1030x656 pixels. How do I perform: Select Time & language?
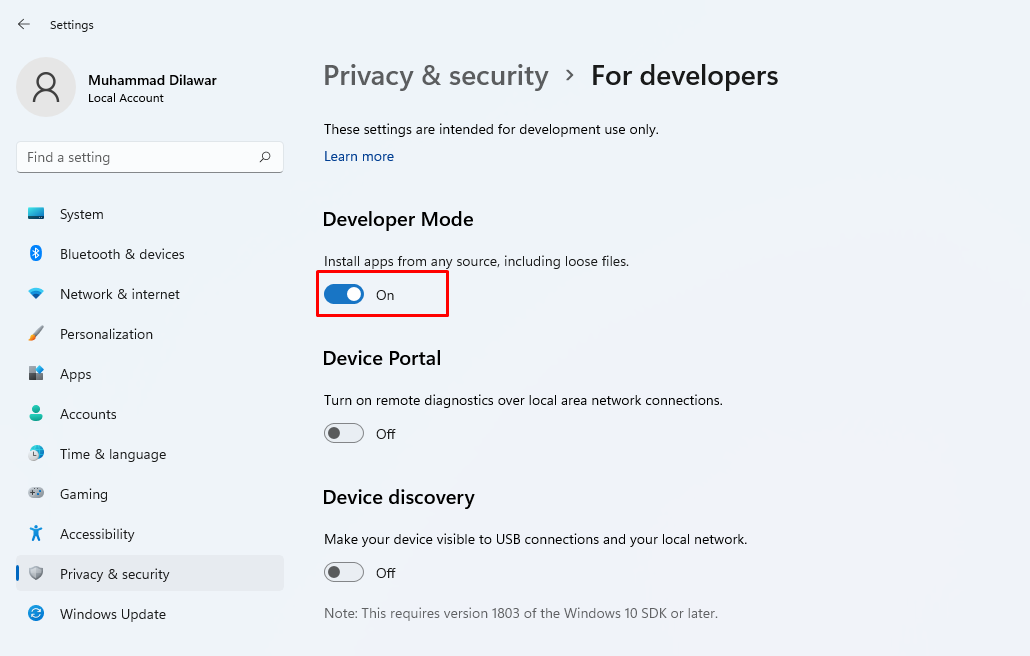[150, 454]
